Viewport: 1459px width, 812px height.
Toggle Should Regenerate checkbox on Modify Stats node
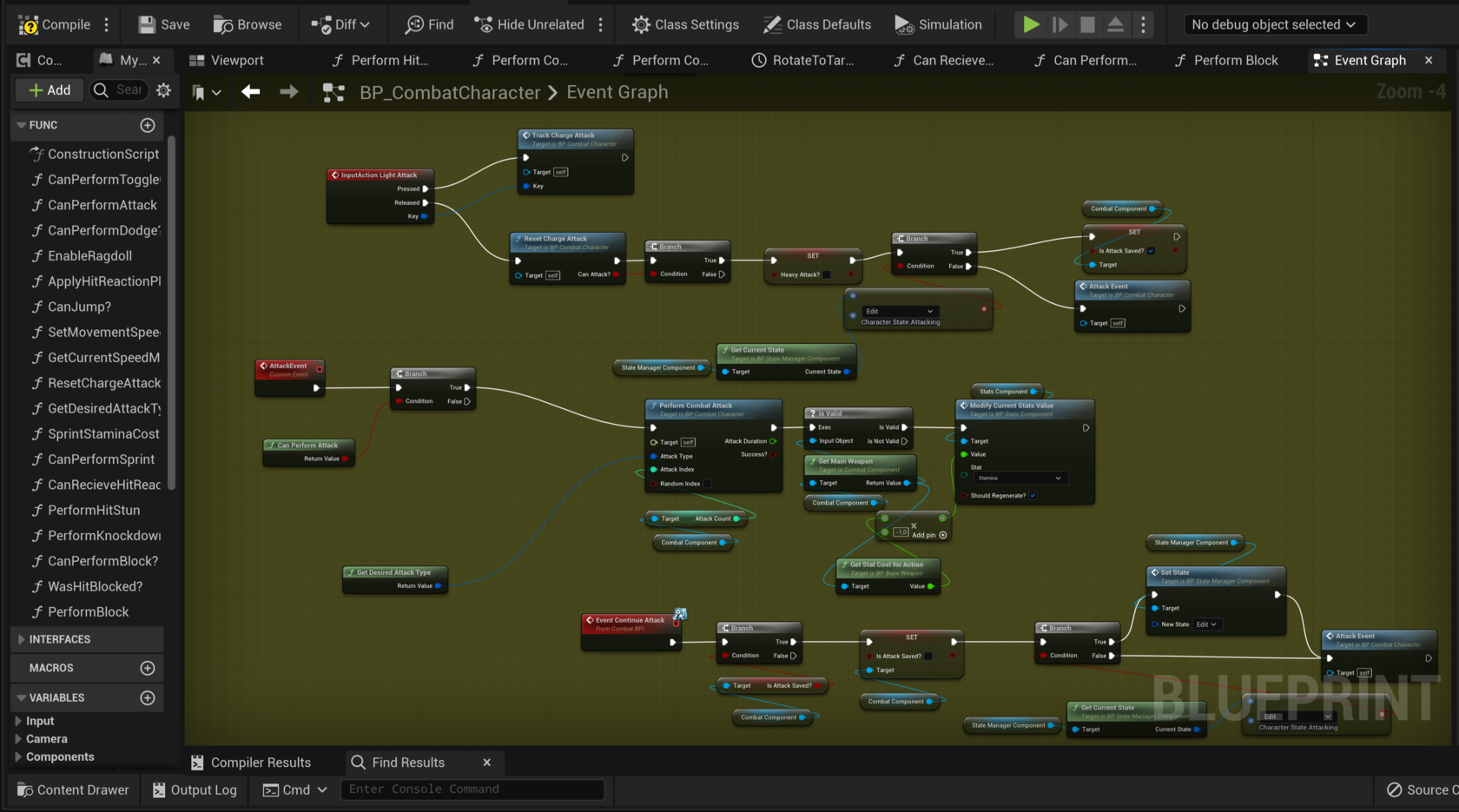pos(1033,496)
